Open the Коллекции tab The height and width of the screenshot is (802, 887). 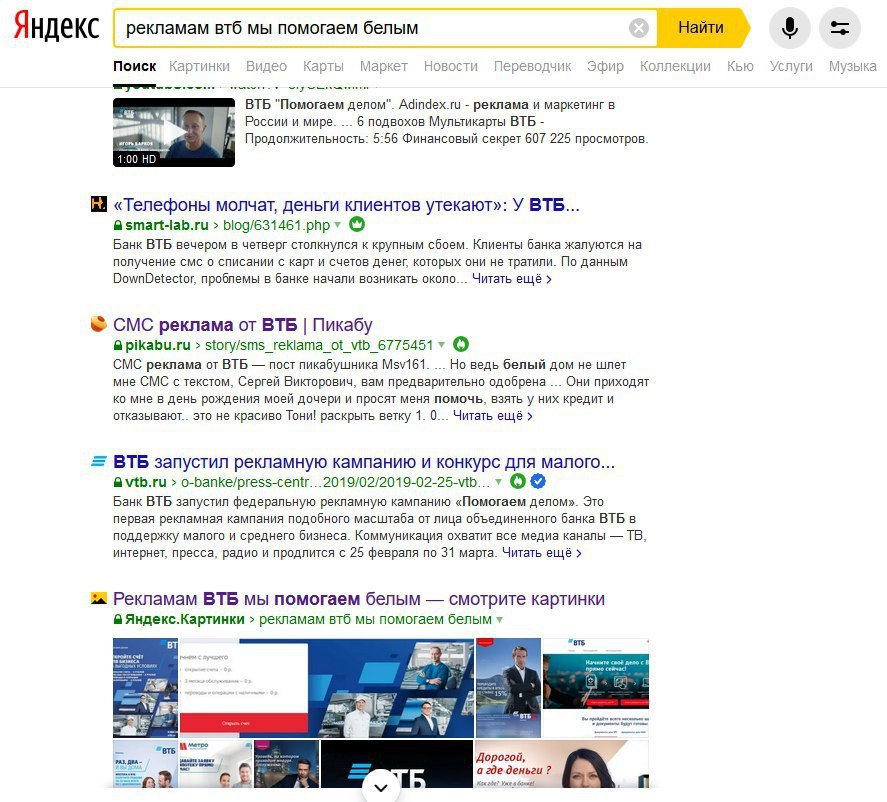pyautogui.click(x=675, y=66)
